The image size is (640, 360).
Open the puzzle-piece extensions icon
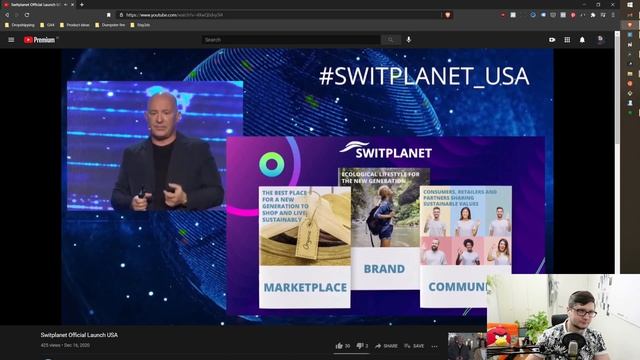593,15
